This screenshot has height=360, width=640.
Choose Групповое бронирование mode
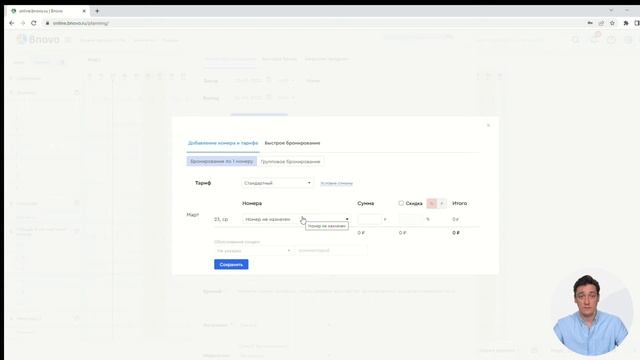[x=290, y=162]
